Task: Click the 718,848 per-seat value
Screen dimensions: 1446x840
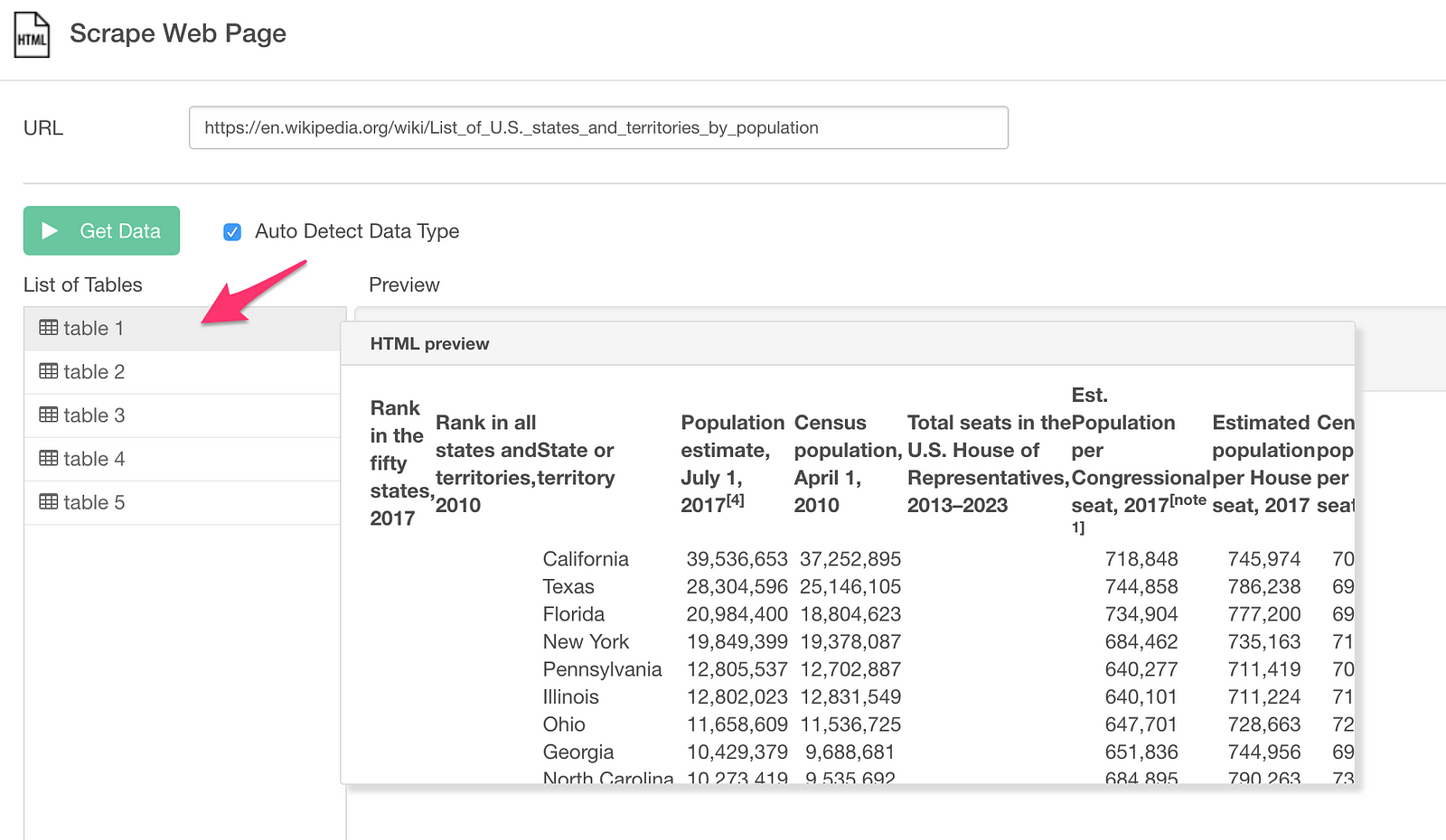Action: (1141, 559)
